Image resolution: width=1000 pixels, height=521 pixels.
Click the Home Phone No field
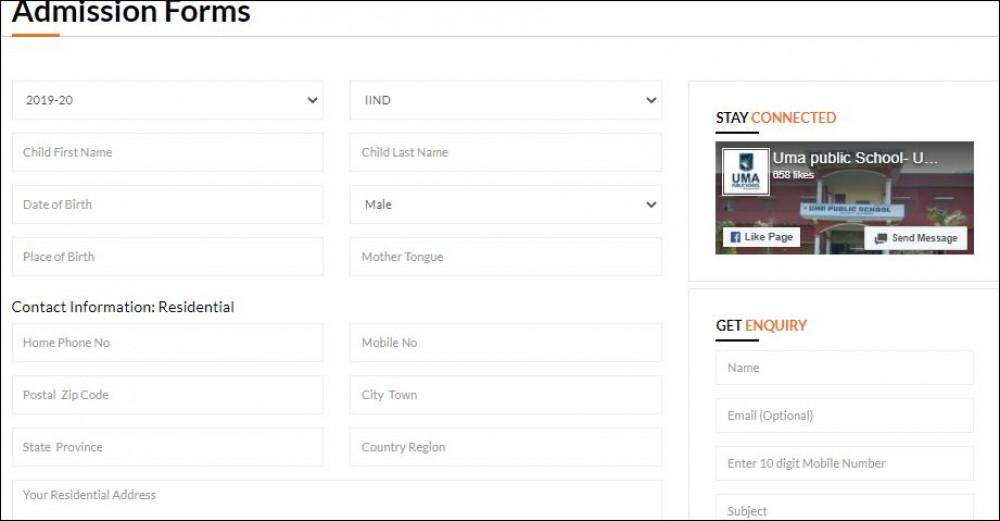167,342
